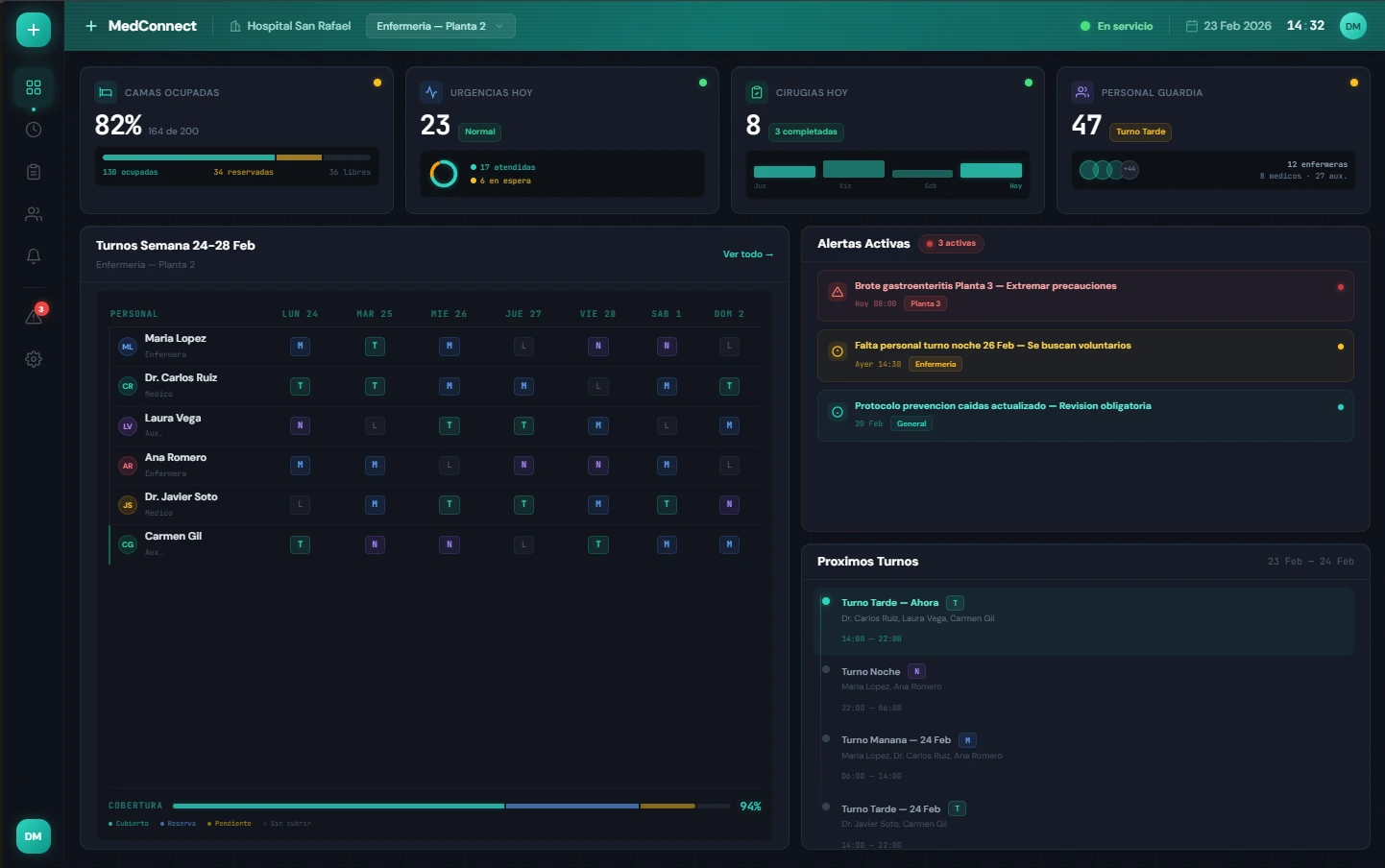Click the Hoy bar in the surgeries chart
Screen dimensions: 1385x868
pos(991,171)
